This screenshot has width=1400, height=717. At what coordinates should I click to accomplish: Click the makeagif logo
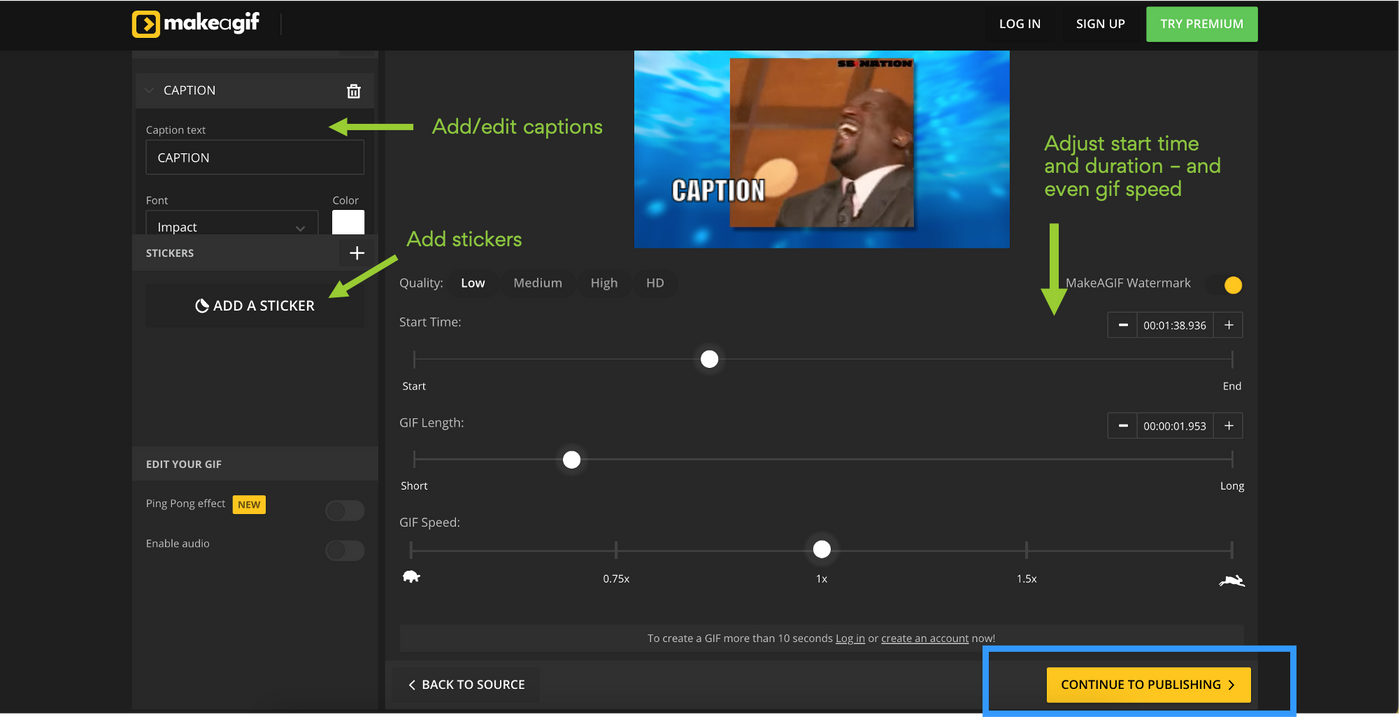point(196,23)
